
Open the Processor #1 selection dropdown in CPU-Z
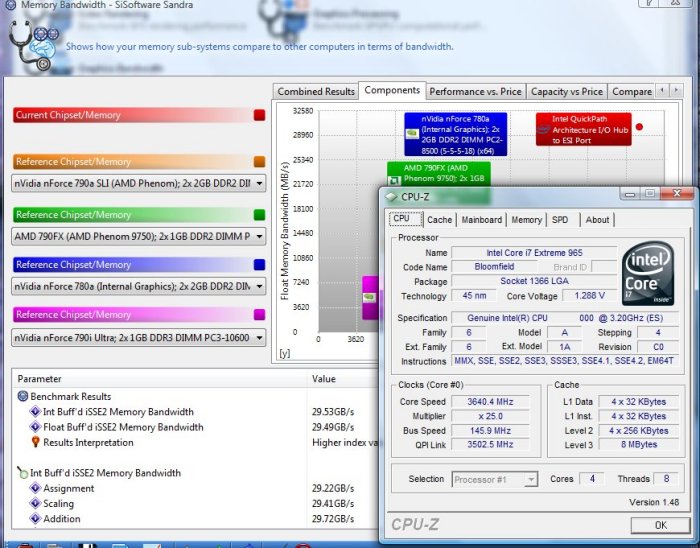495,480
